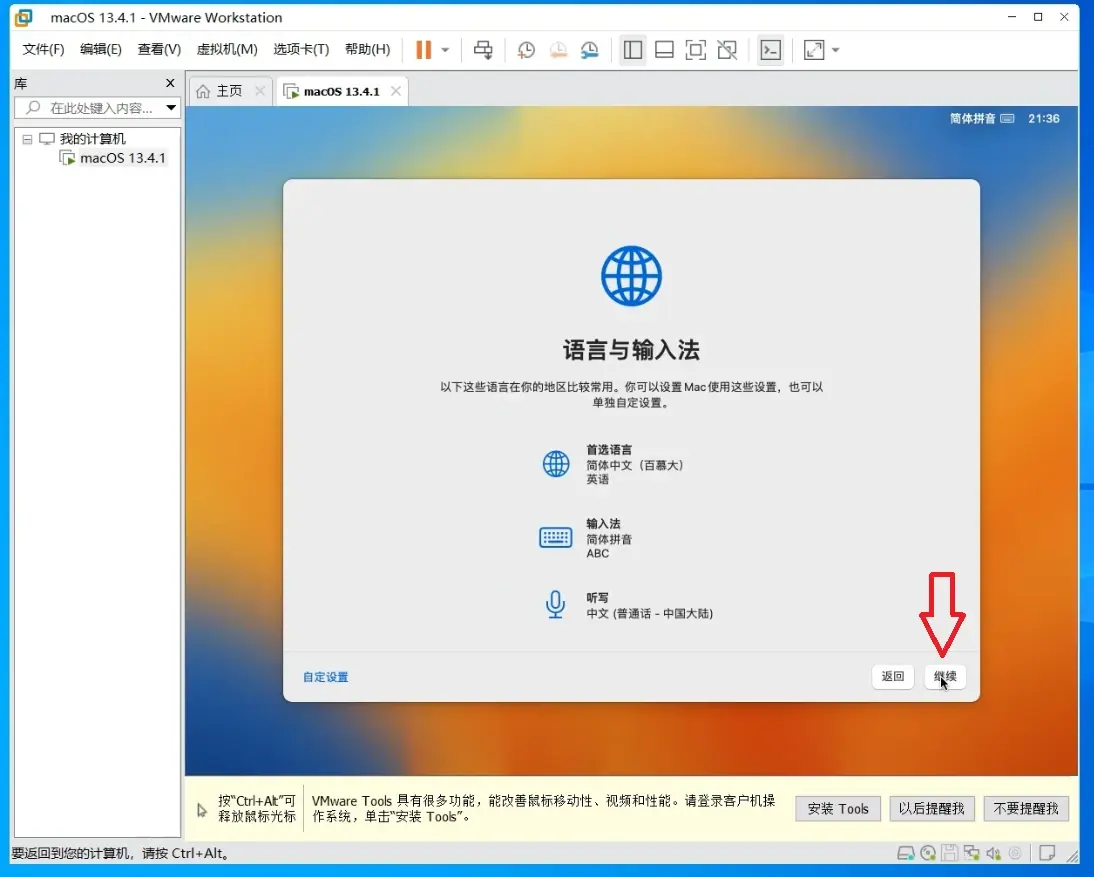Close the macOS 13.4.1 tab

396,91
